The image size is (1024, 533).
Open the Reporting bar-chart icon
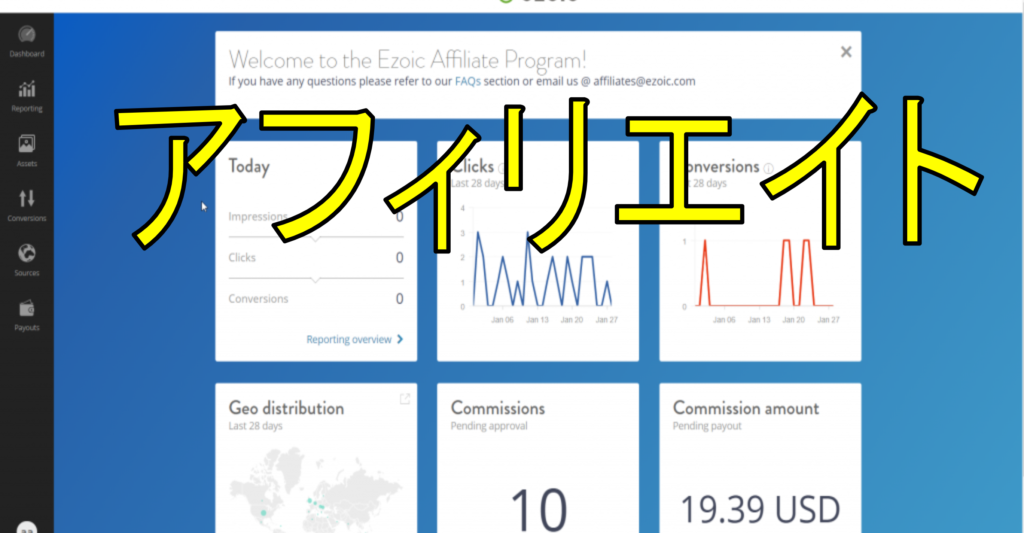pos(27,88)
